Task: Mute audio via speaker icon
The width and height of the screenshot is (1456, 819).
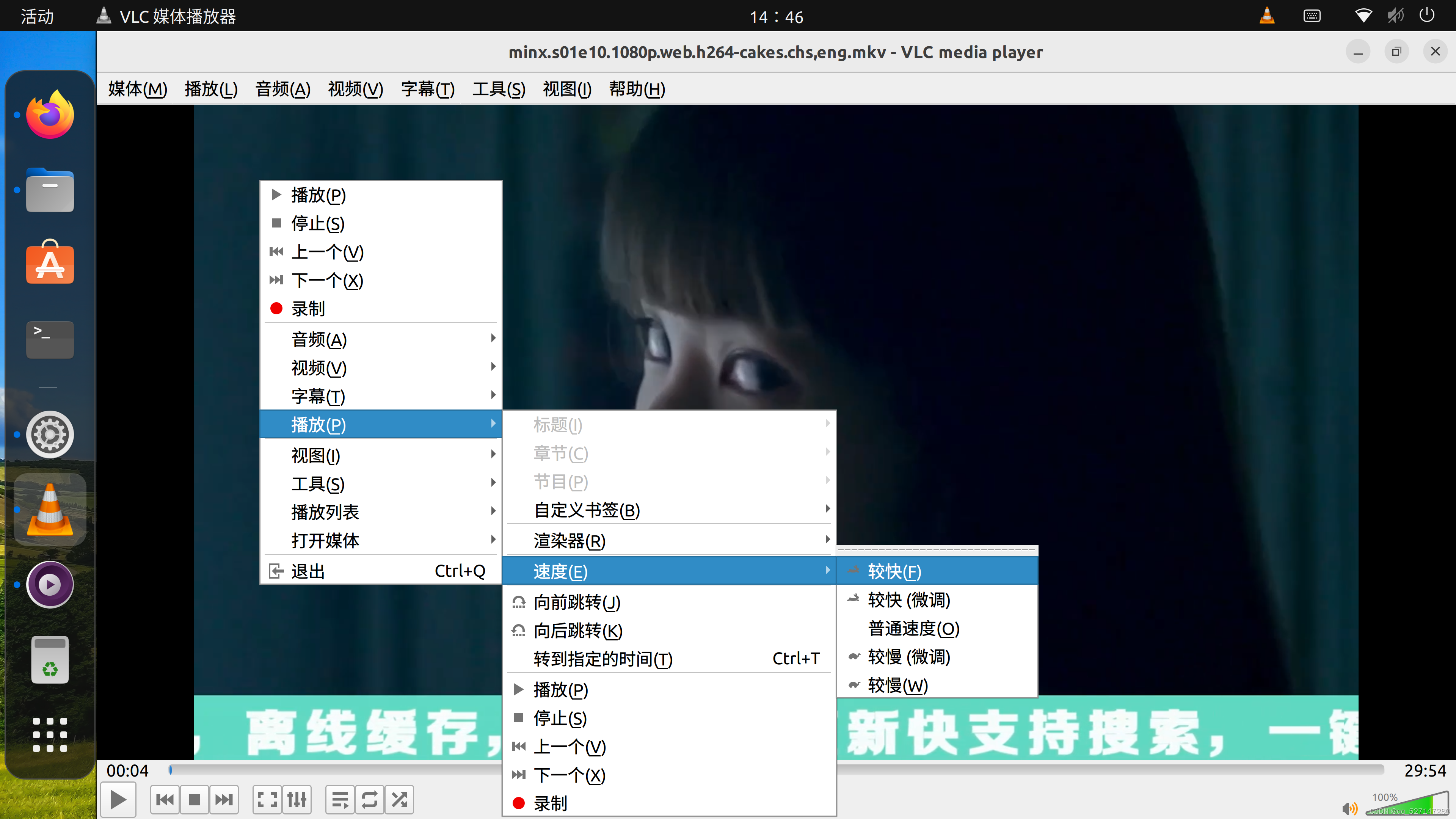Action: [1350, 808]
